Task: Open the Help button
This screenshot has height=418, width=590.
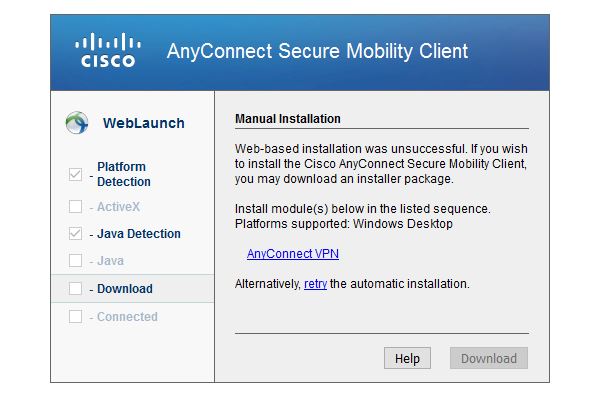Action: pyautogui.click(x=407, y=358)
